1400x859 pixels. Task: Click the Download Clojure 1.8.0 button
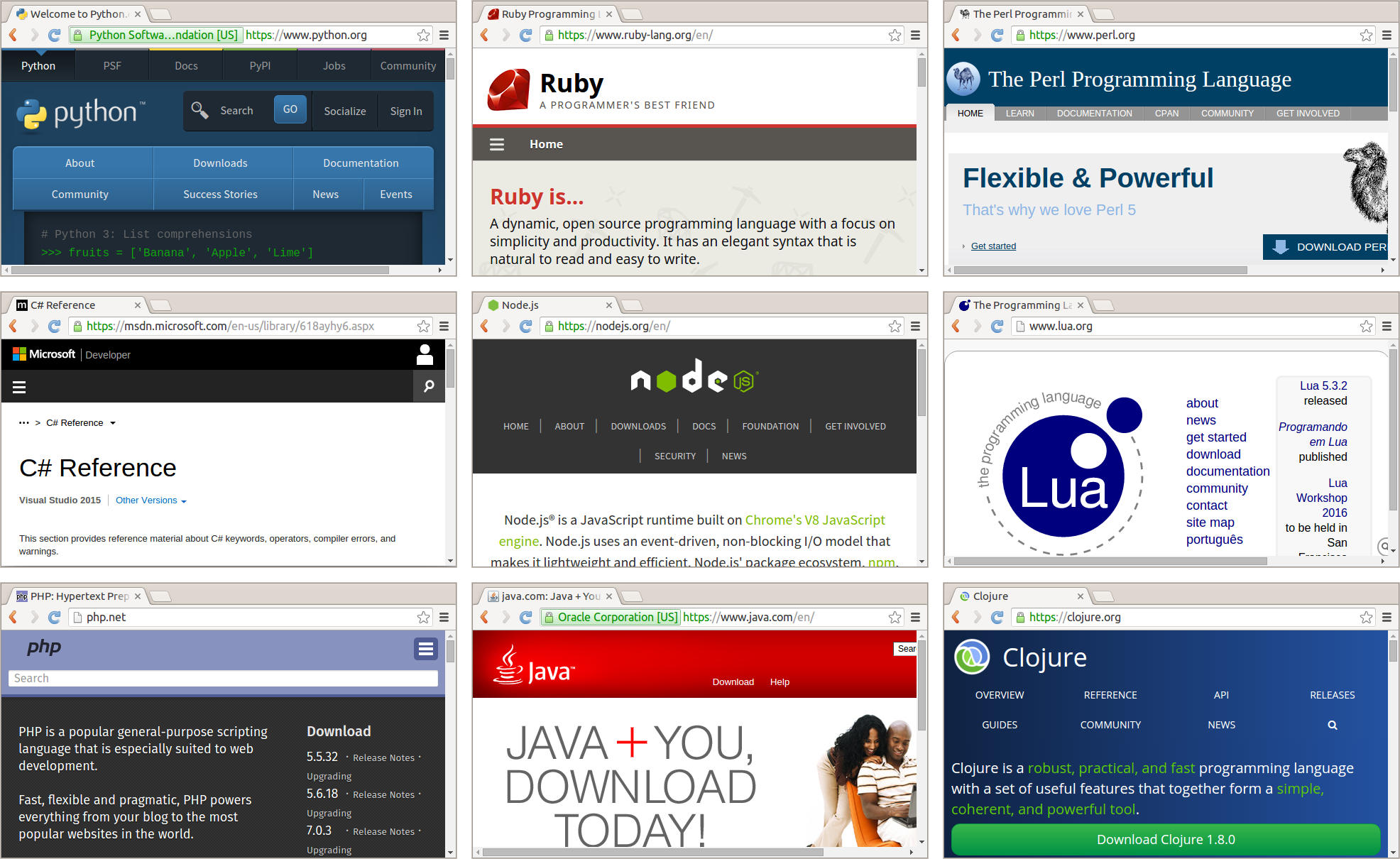click(x=1165, y=839)
